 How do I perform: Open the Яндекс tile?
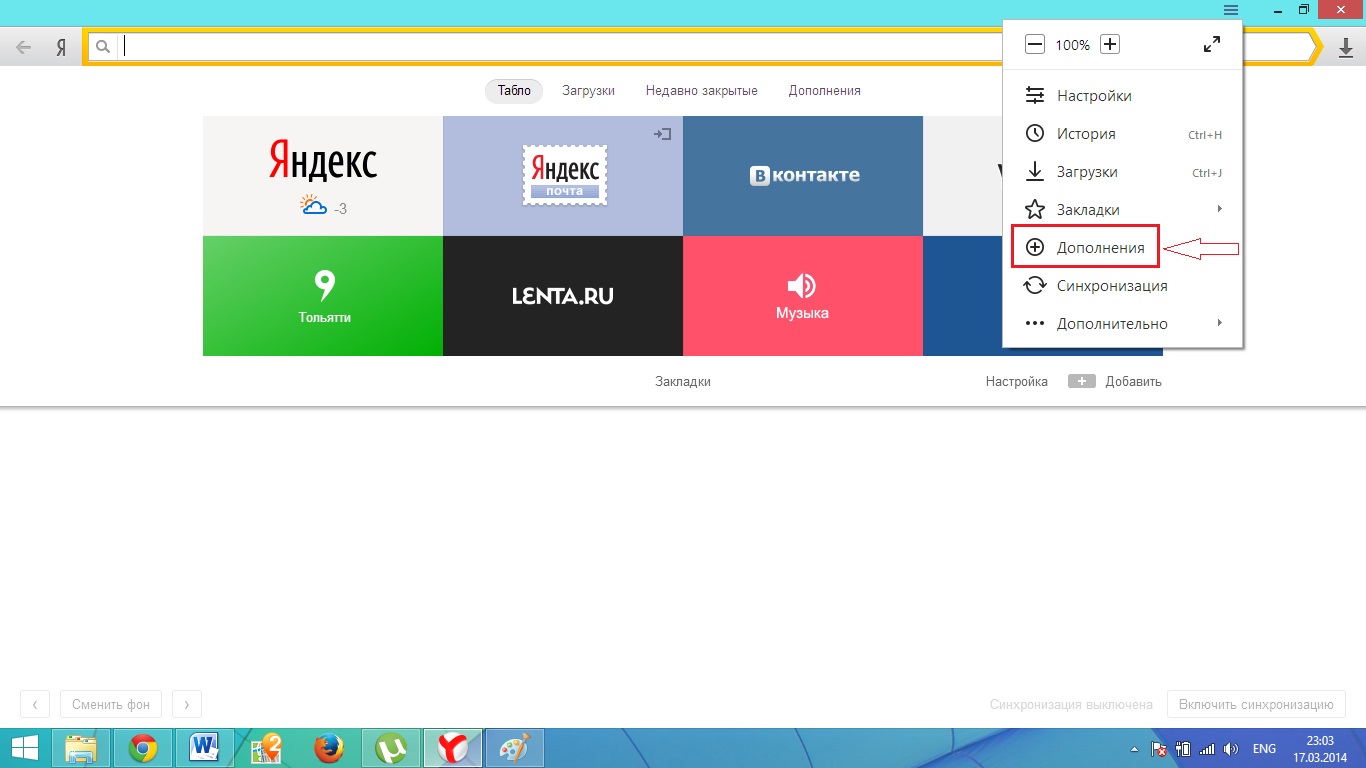[x=323, y=176]
